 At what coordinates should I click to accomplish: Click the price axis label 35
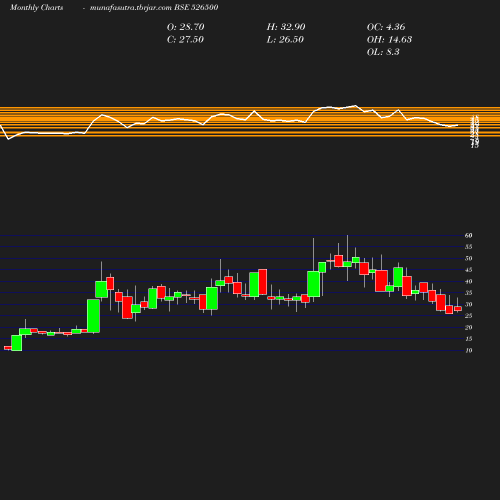tap(469, 293)
